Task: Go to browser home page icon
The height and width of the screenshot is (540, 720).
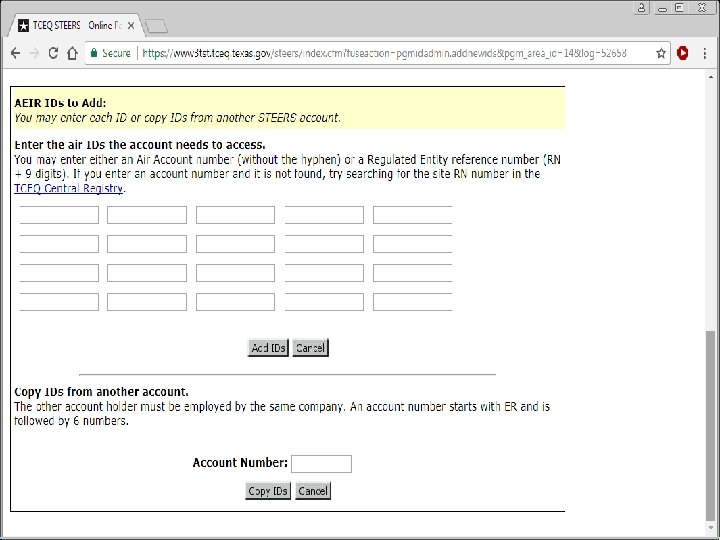Action: (x=72, y=53)
